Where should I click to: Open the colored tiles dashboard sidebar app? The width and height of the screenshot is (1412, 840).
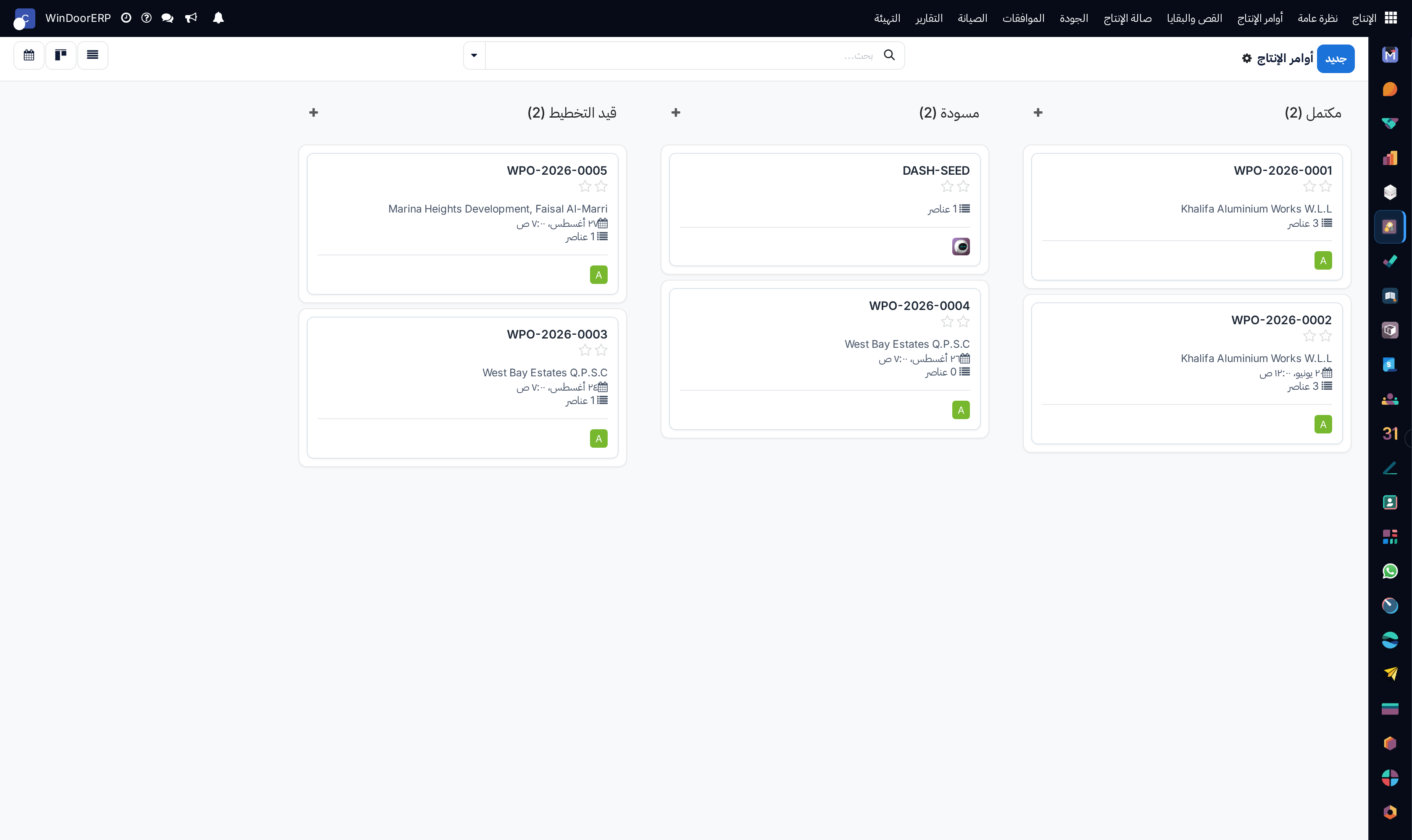coord(1390,537)
